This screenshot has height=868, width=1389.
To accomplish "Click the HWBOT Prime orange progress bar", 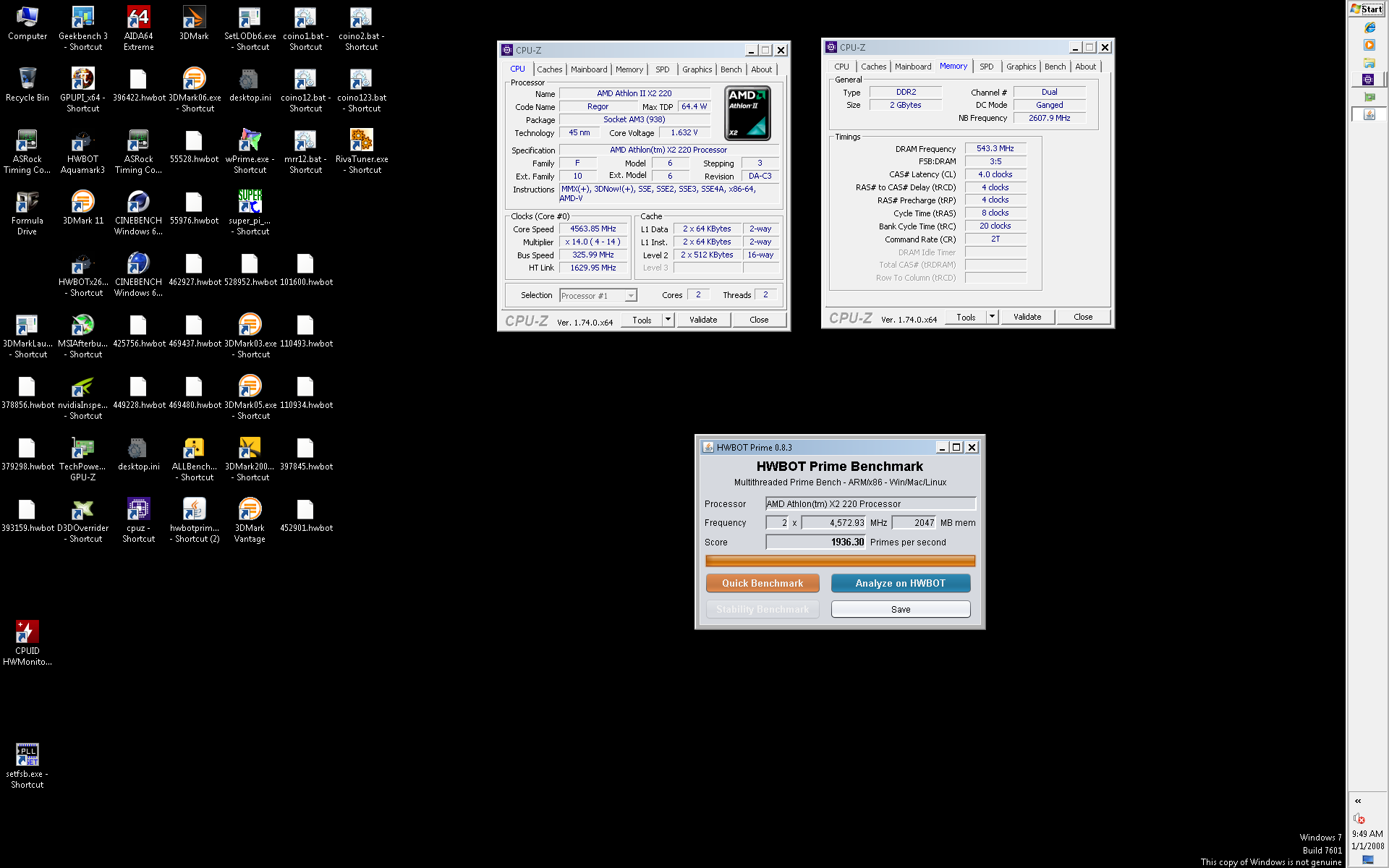I will (x=840, y=561).
